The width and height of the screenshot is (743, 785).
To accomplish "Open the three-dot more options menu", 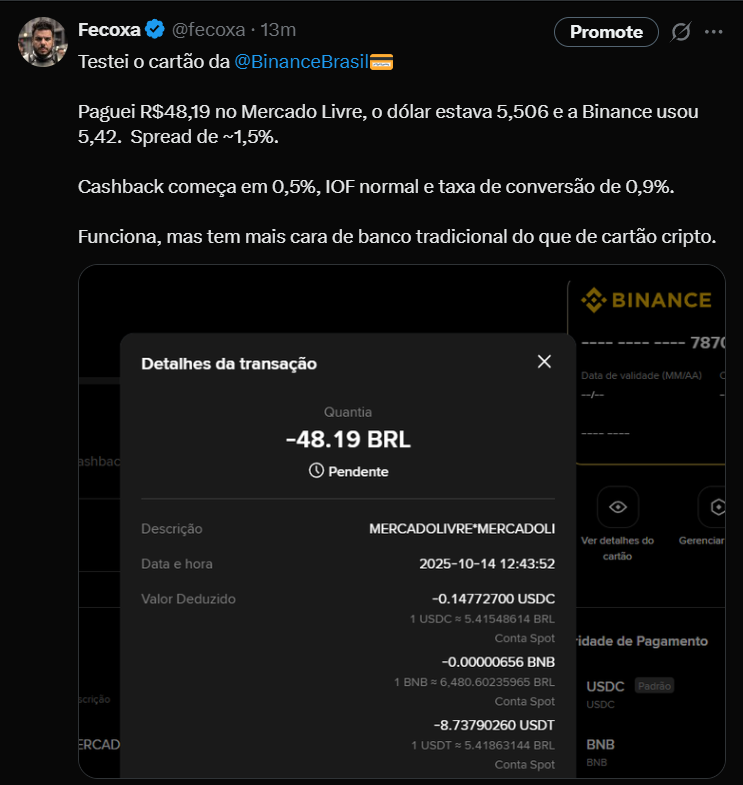I will pyautogui.click(x=713, y=32).
